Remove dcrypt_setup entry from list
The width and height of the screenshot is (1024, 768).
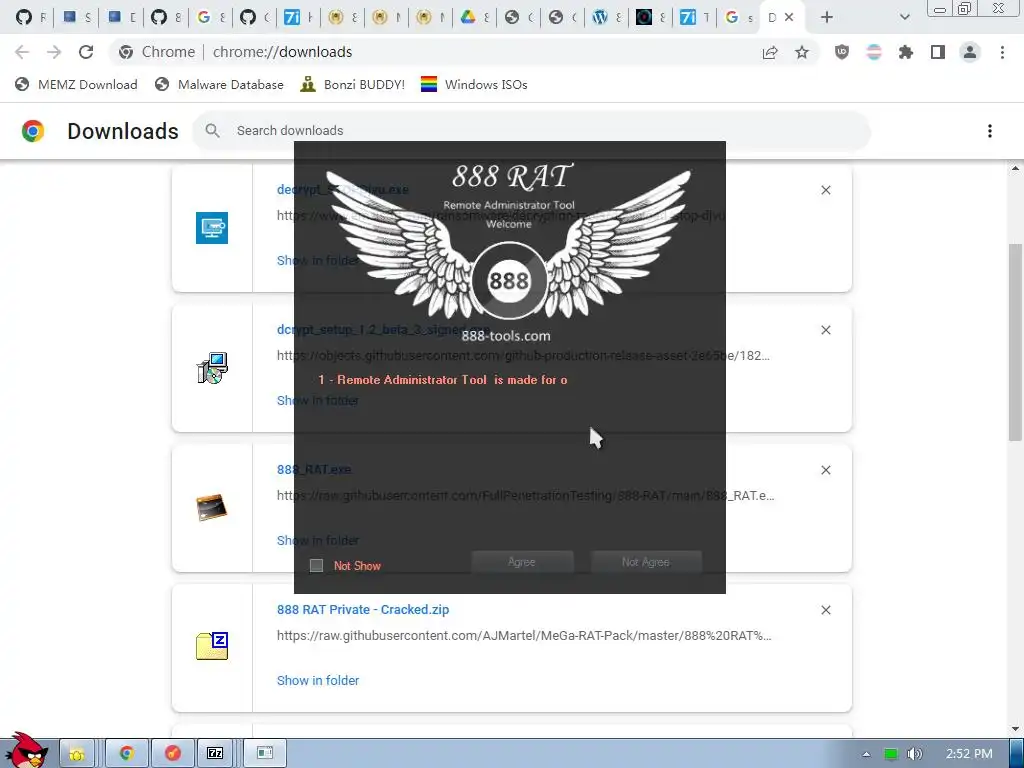click(x=825, y=330)
